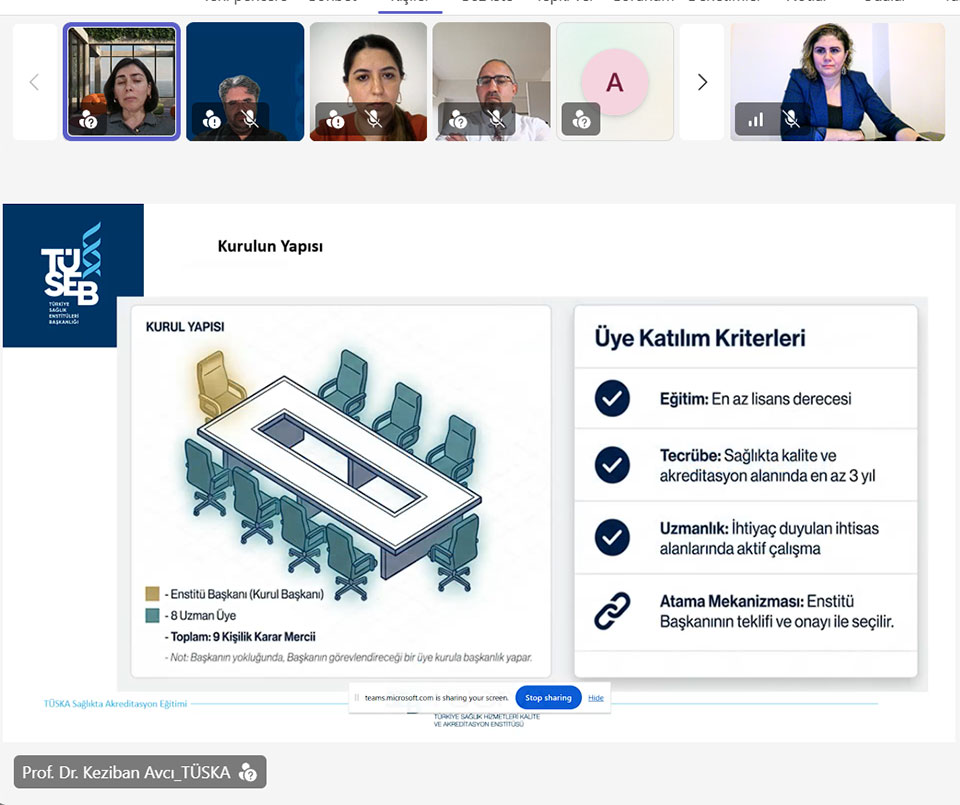Click the muted microphone icon on the second participant tile
960x805 pixels.
(x=251, y=119)
